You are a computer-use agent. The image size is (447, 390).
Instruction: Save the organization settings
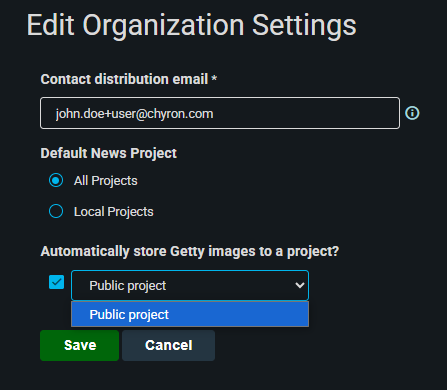click(79, 345)
